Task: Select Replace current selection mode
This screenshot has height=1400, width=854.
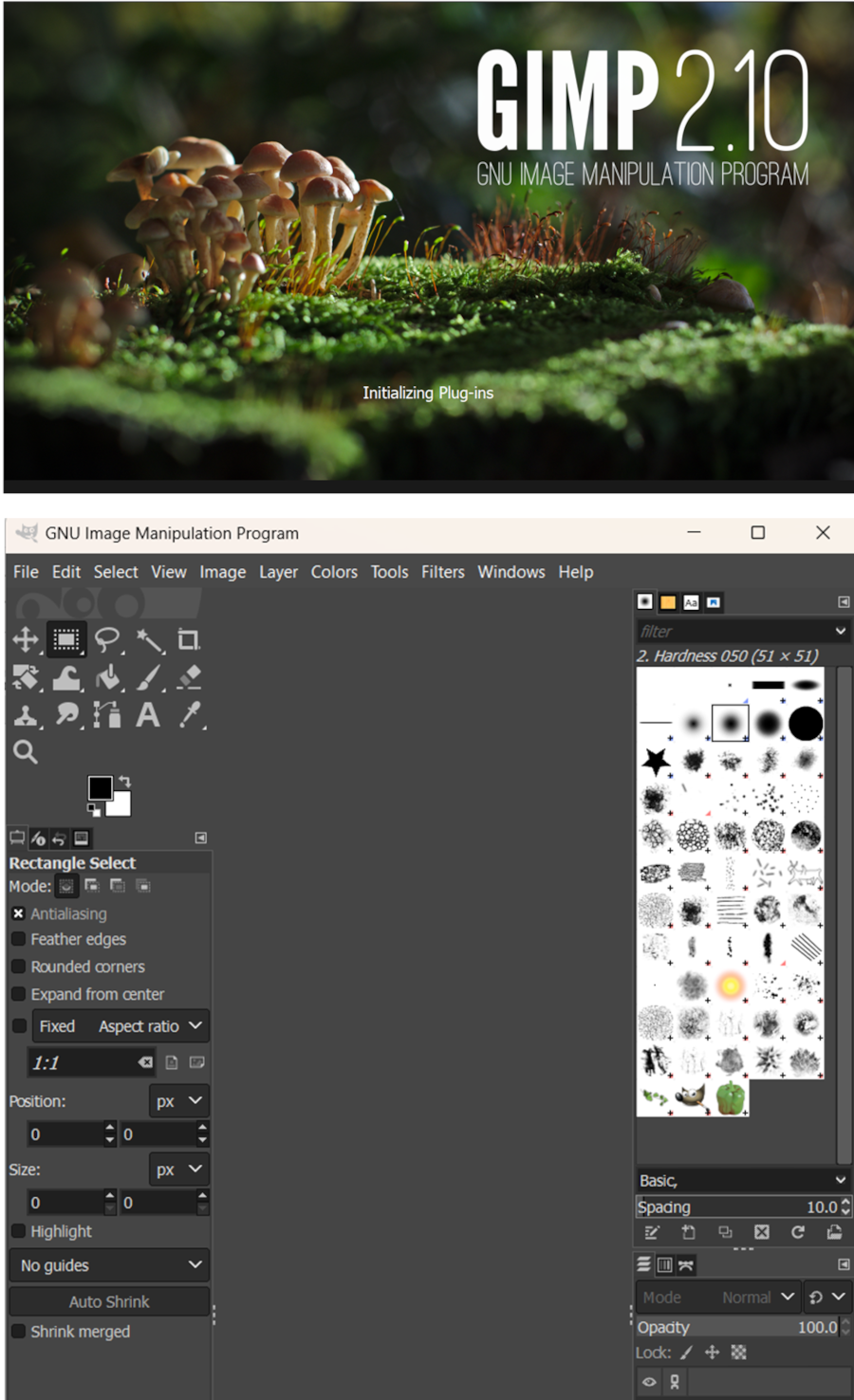Action: pyautogui.click(x=66, y=886)
